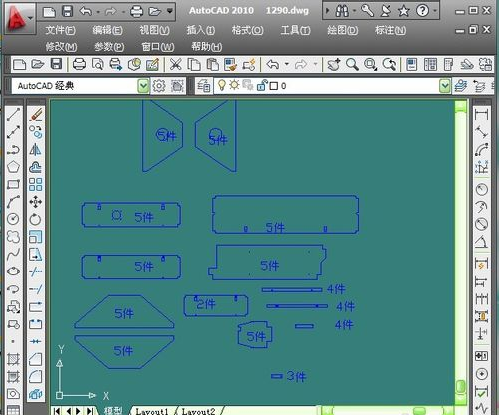
Task: Select the Zoom realtime magnifier tool
Action: click(352, 64)
